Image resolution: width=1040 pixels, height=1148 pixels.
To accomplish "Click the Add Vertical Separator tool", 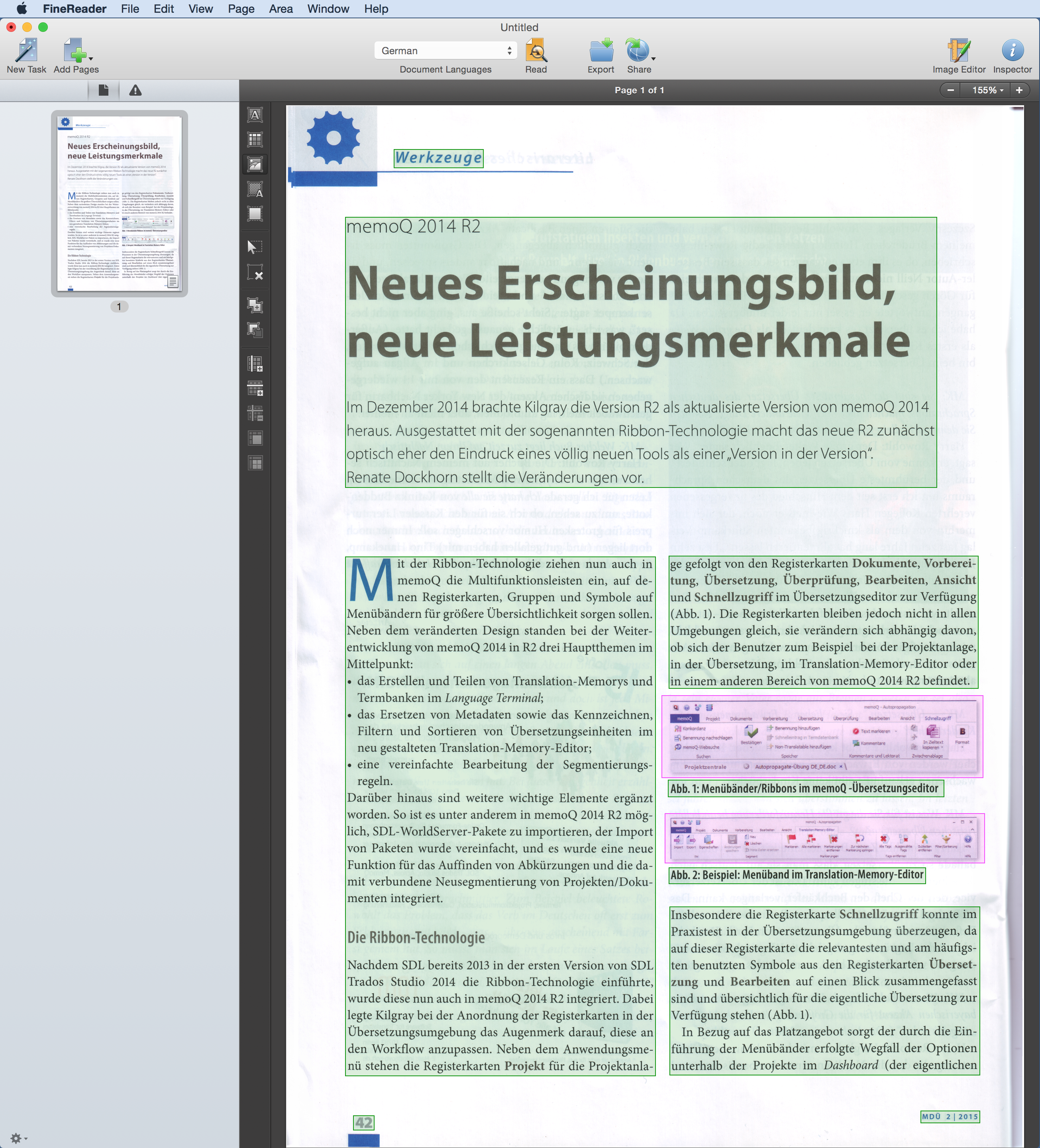I will [255, 363].
